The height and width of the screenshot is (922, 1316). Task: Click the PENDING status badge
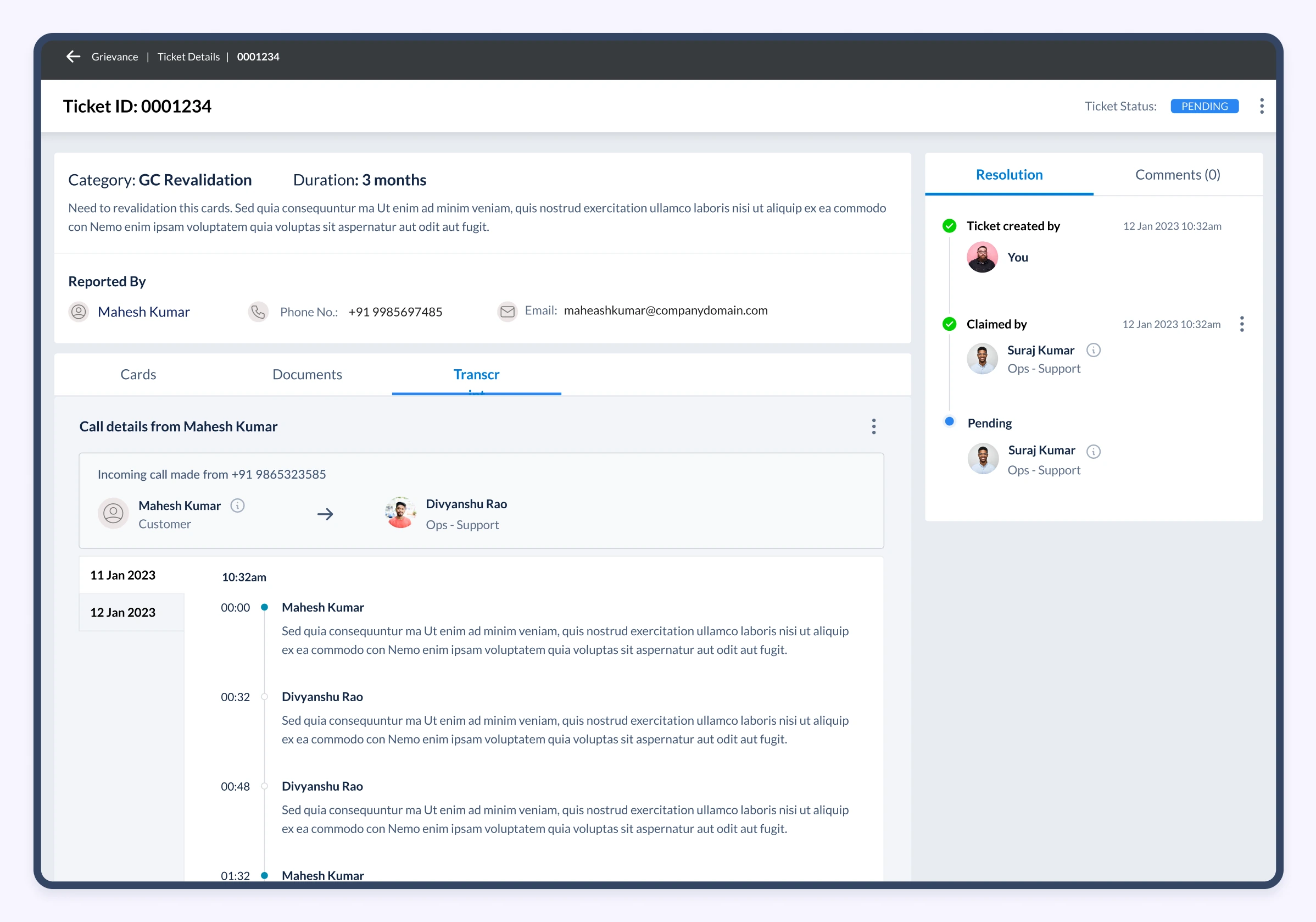(1205, 106)
